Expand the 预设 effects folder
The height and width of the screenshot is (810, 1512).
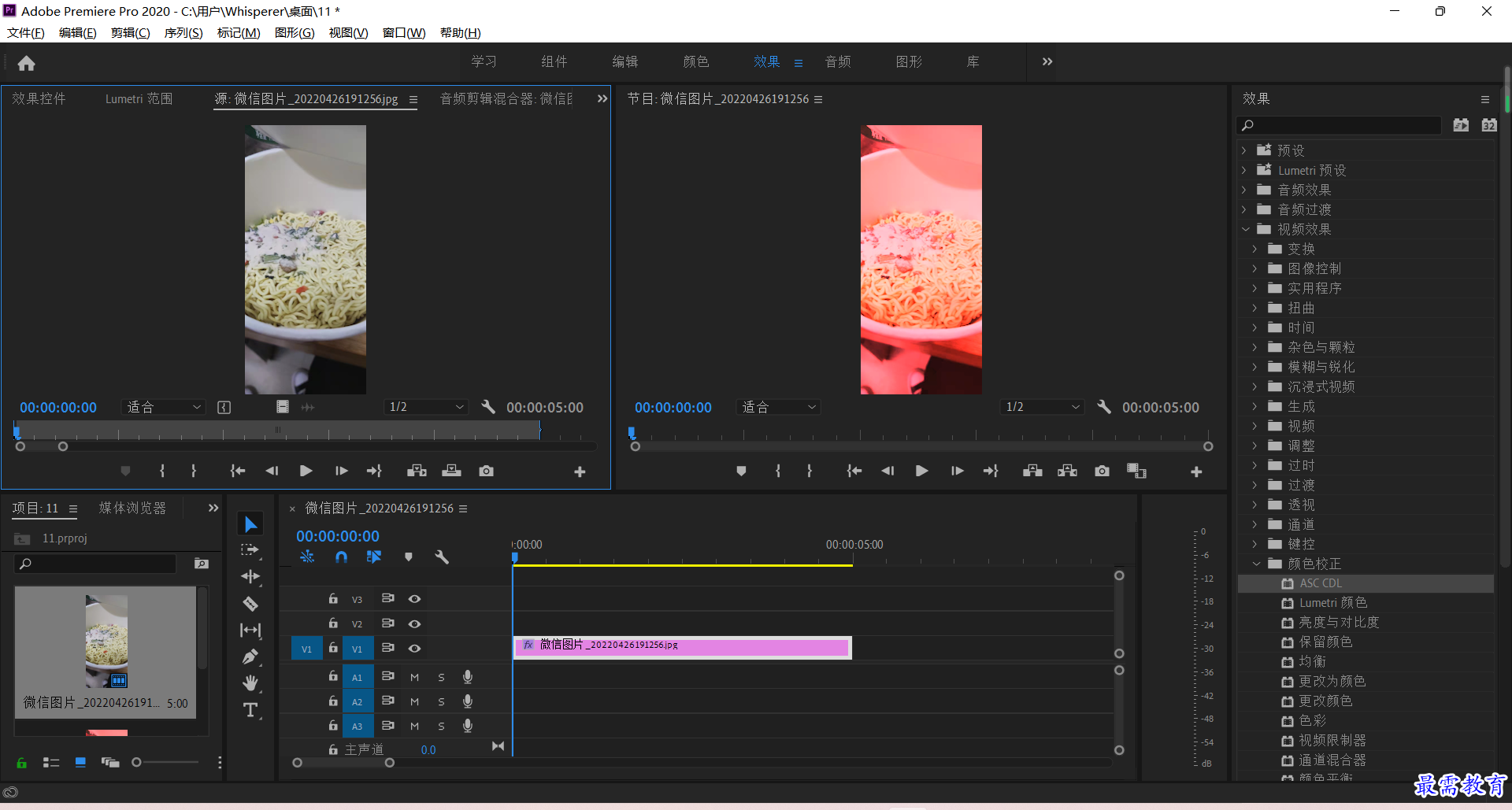coord(1244,150)
